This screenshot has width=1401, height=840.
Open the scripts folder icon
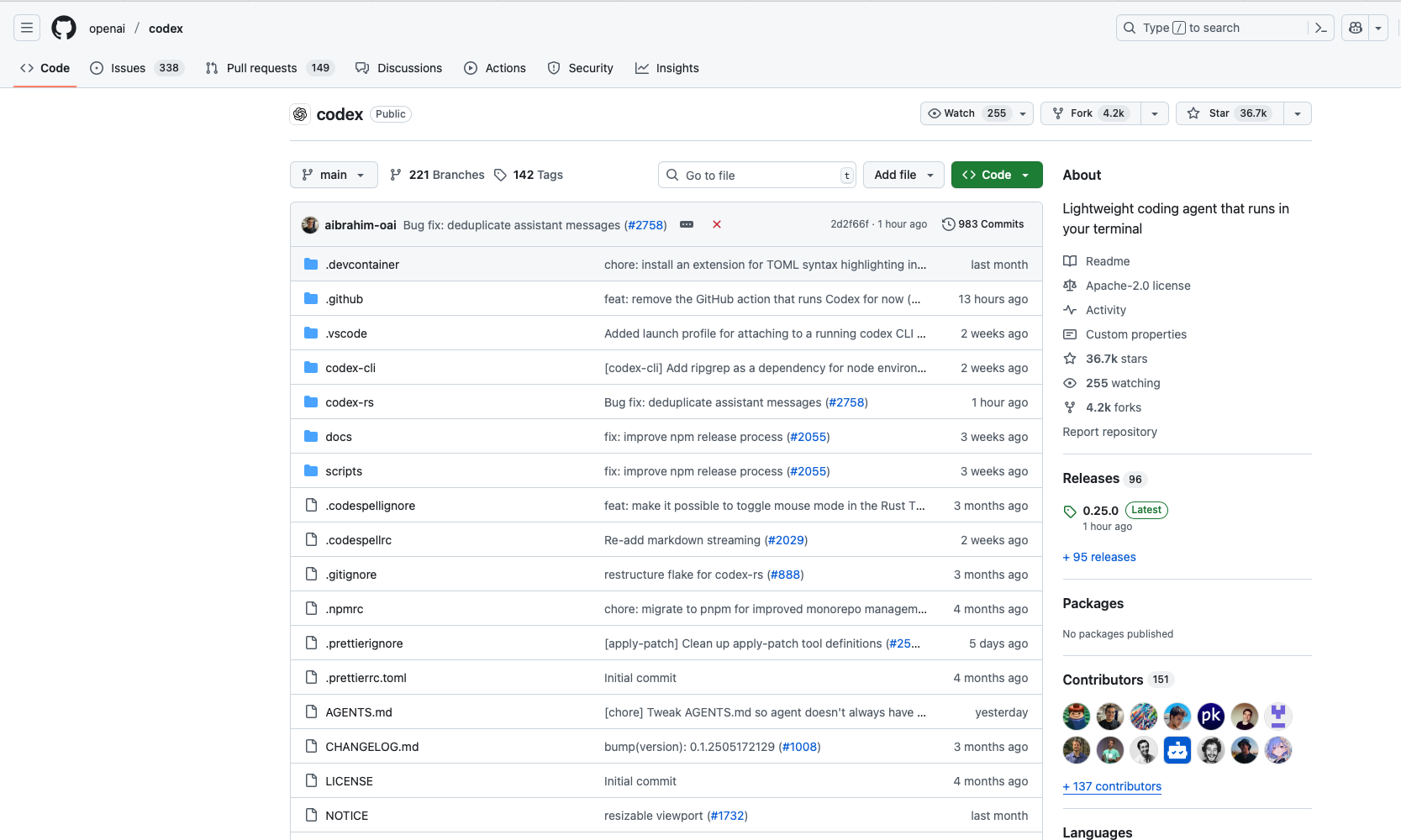tap(311, 471)
